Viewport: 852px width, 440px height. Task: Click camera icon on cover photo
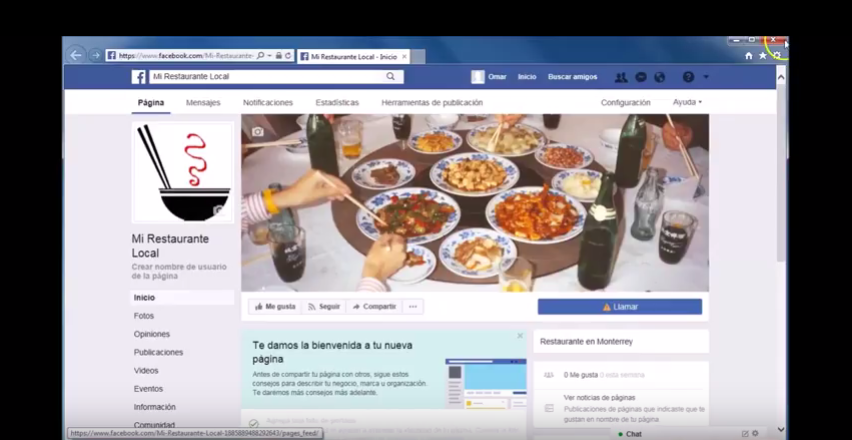pos(258,131)
